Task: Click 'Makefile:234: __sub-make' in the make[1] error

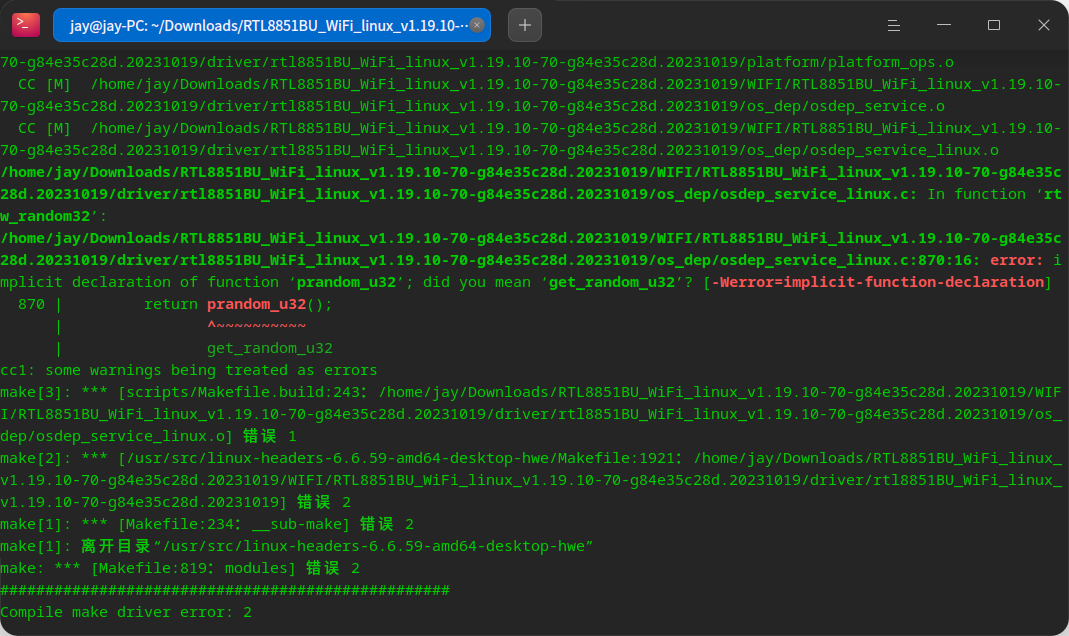Action: tap(234, 524)
